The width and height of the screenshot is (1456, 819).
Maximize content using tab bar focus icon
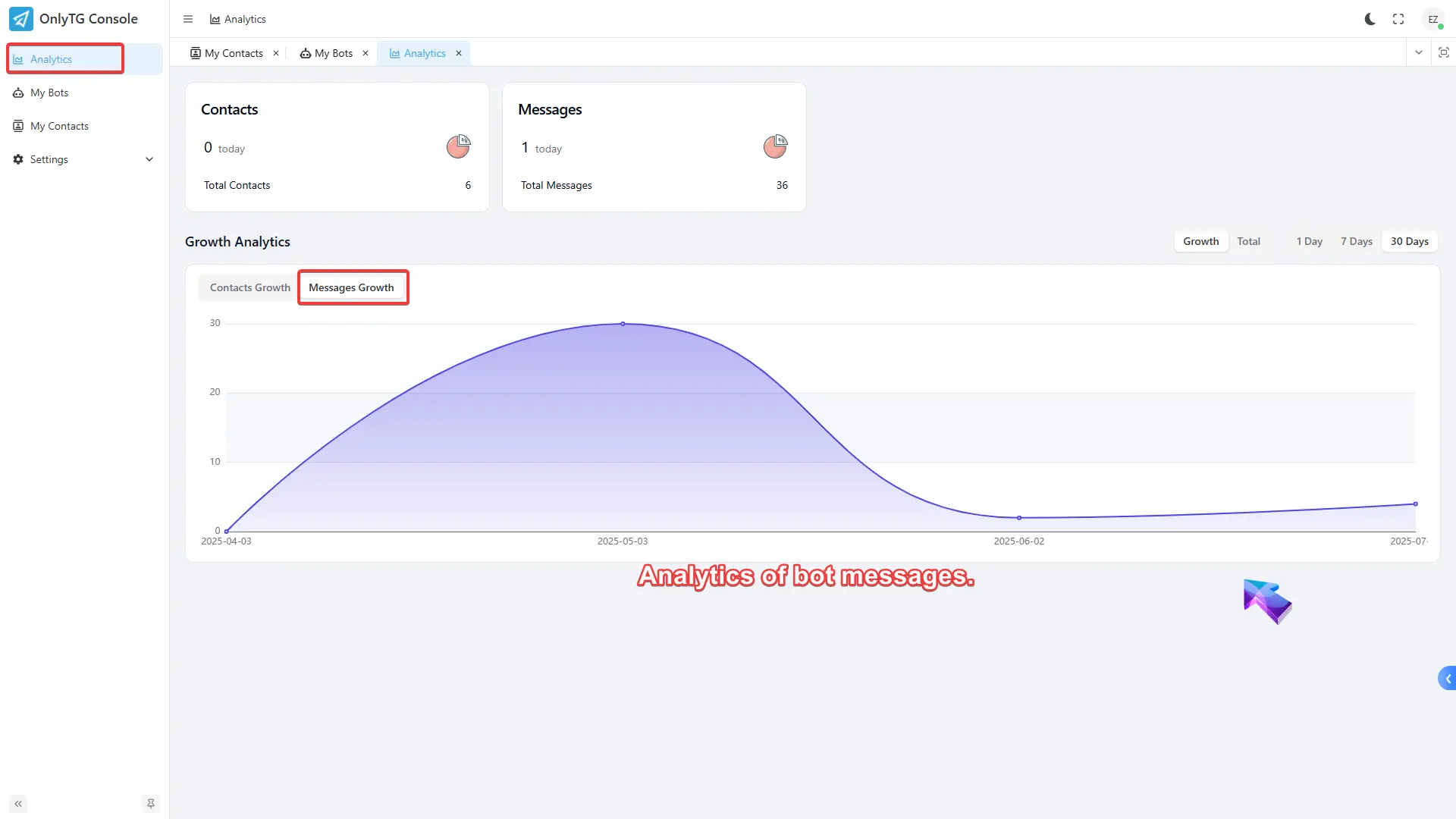coord(1443,52)
